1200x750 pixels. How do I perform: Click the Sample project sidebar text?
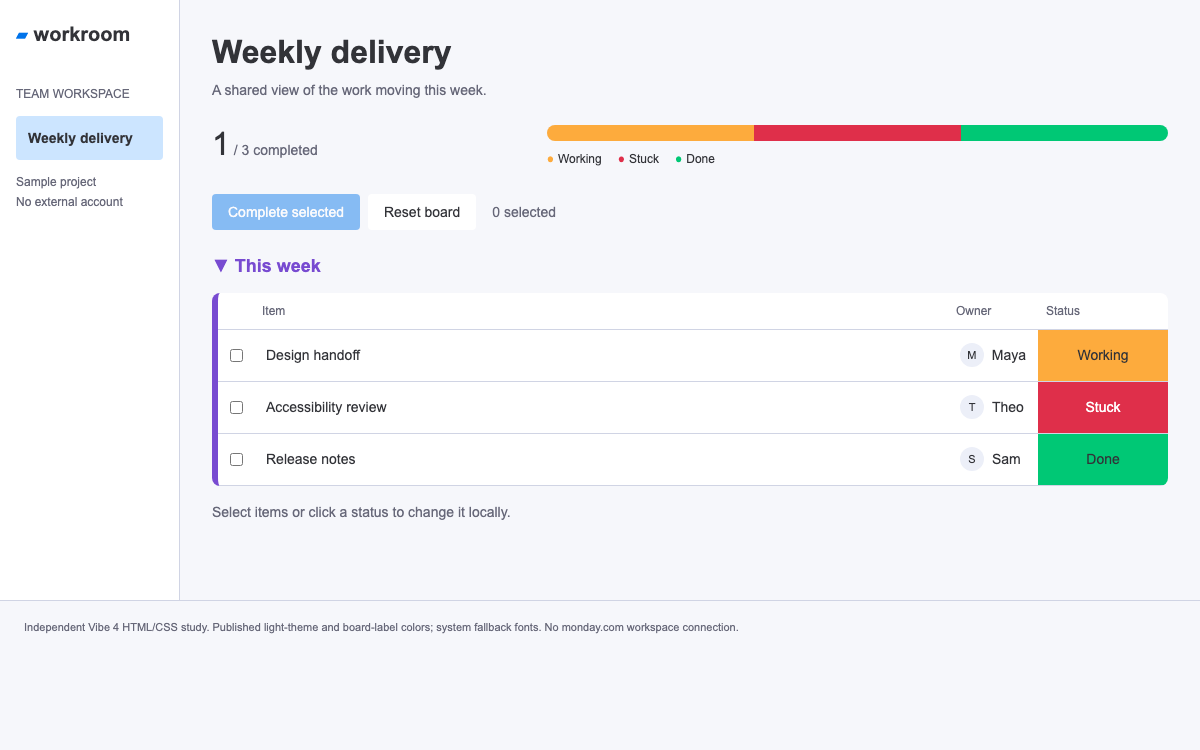click(x=56, y=182)
